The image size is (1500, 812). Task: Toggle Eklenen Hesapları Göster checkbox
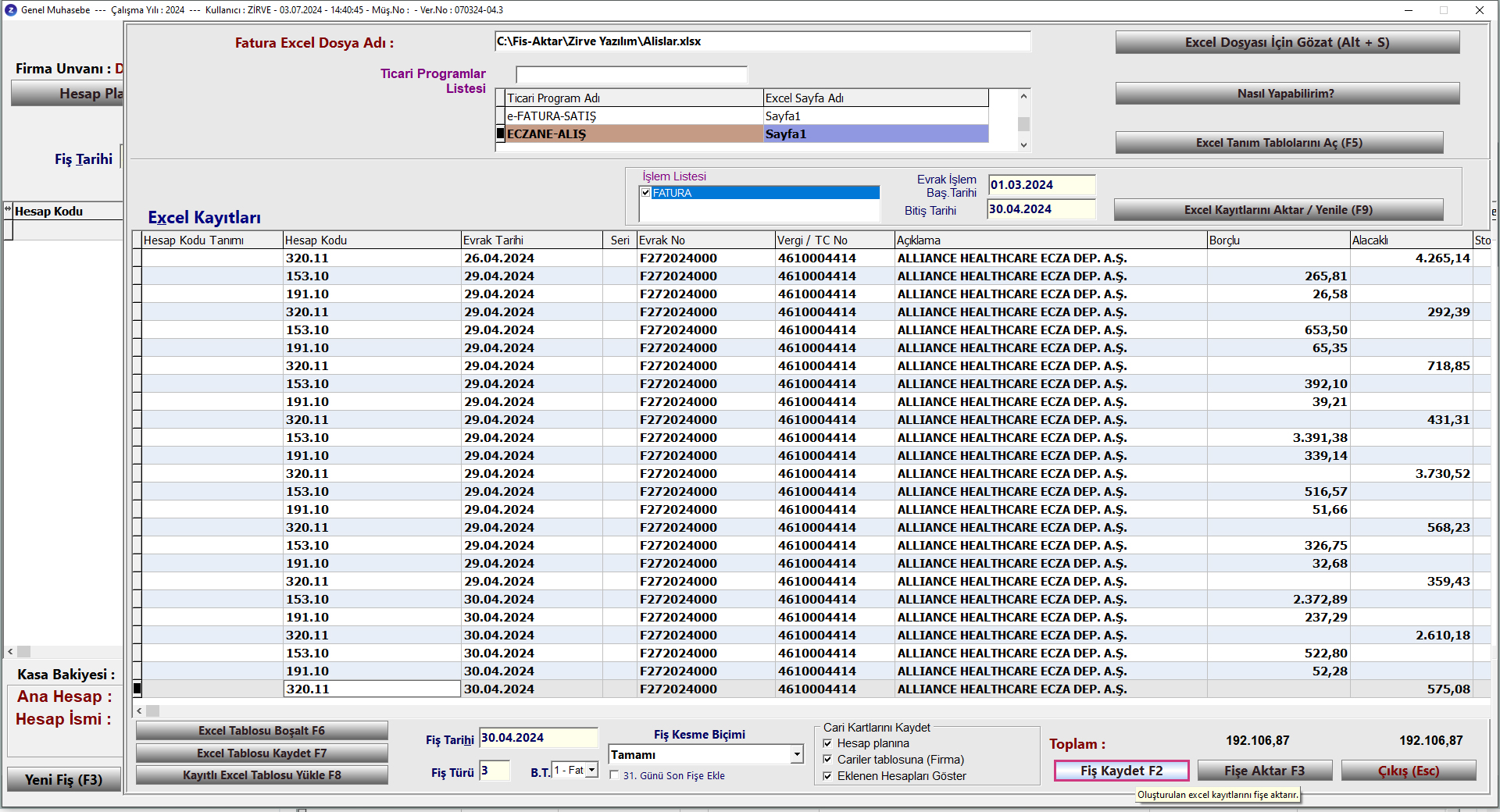tap(827, 776)
